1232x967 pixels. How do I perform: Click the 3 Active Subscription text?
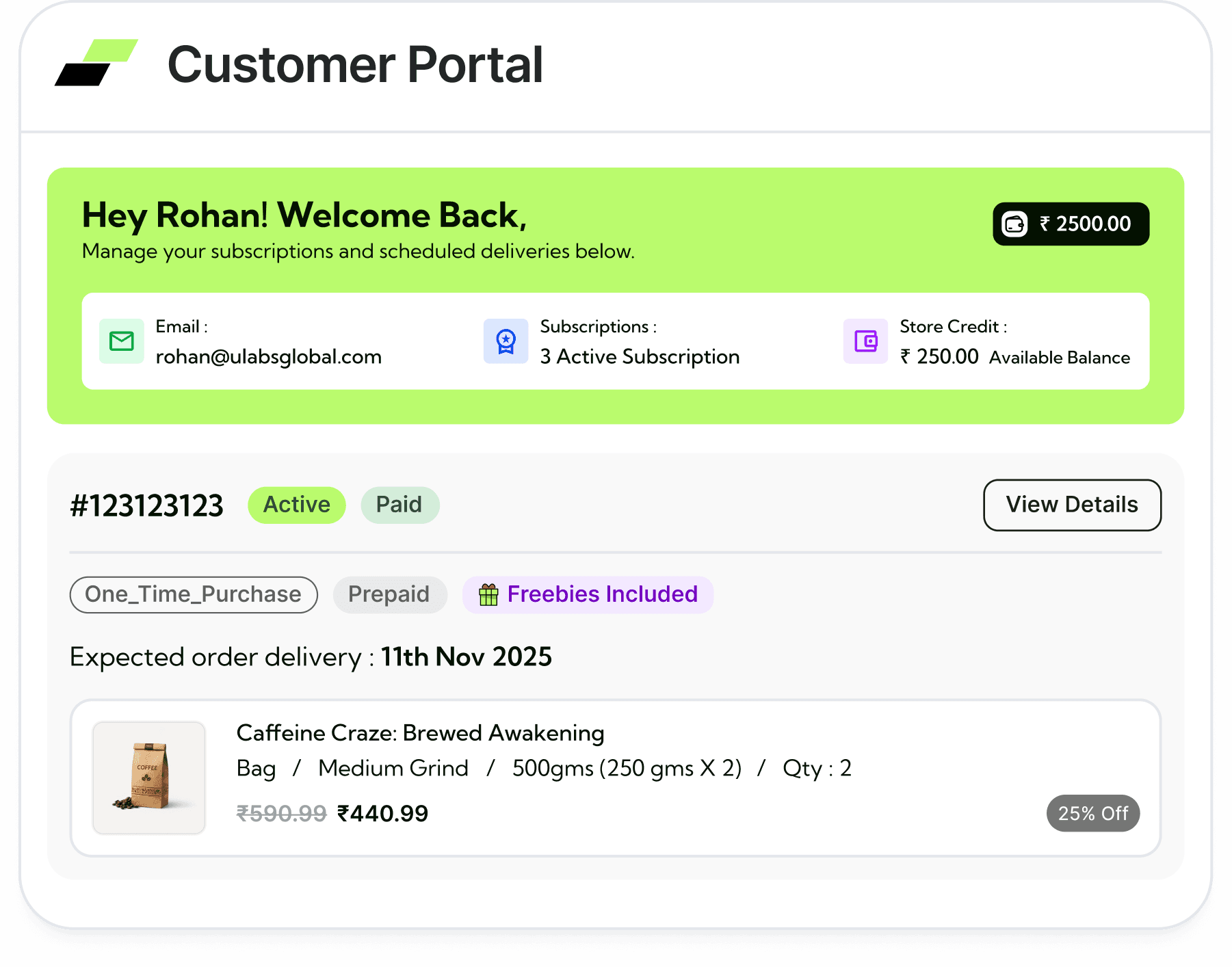640,357
